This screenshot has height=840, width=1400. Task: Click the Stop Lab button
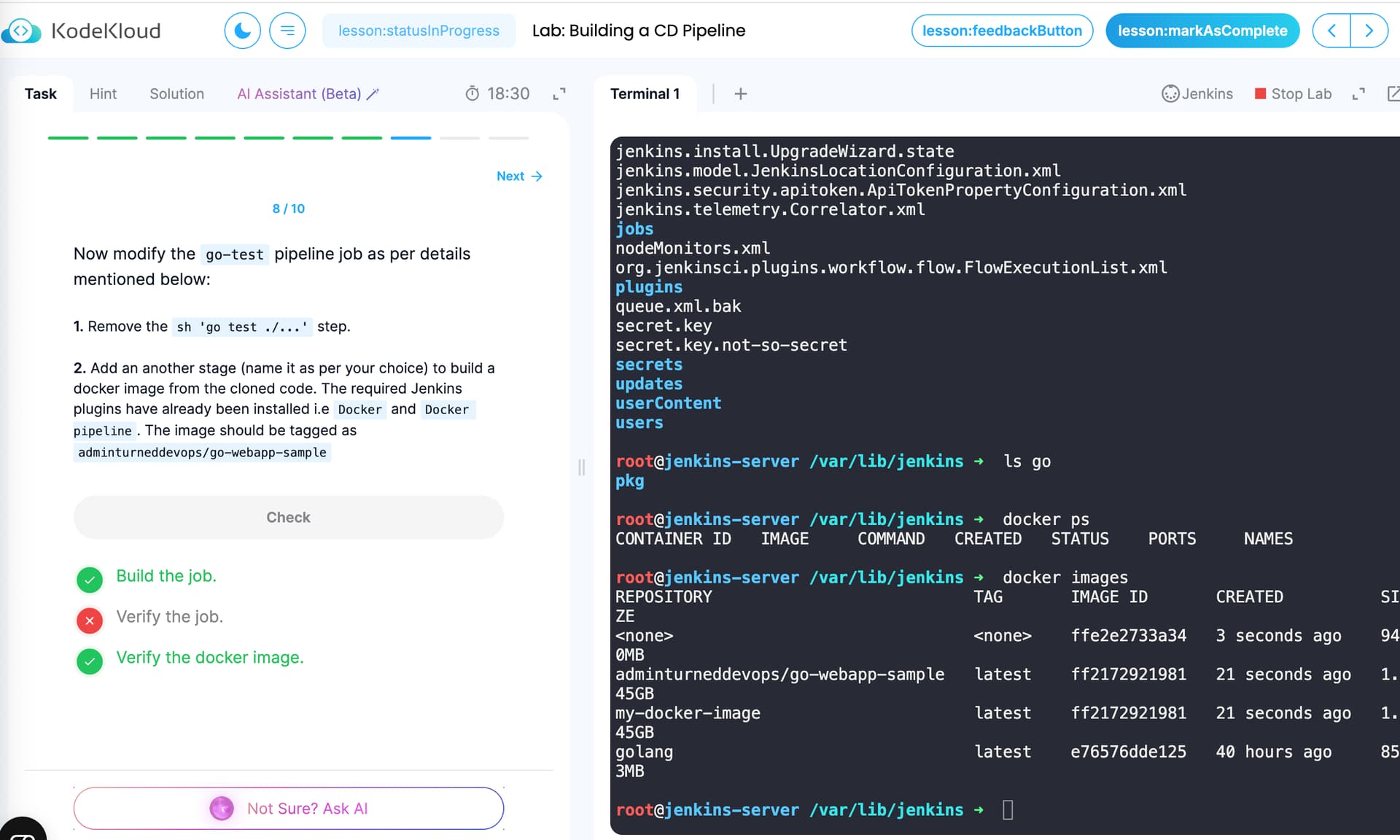click(1293, 93)
